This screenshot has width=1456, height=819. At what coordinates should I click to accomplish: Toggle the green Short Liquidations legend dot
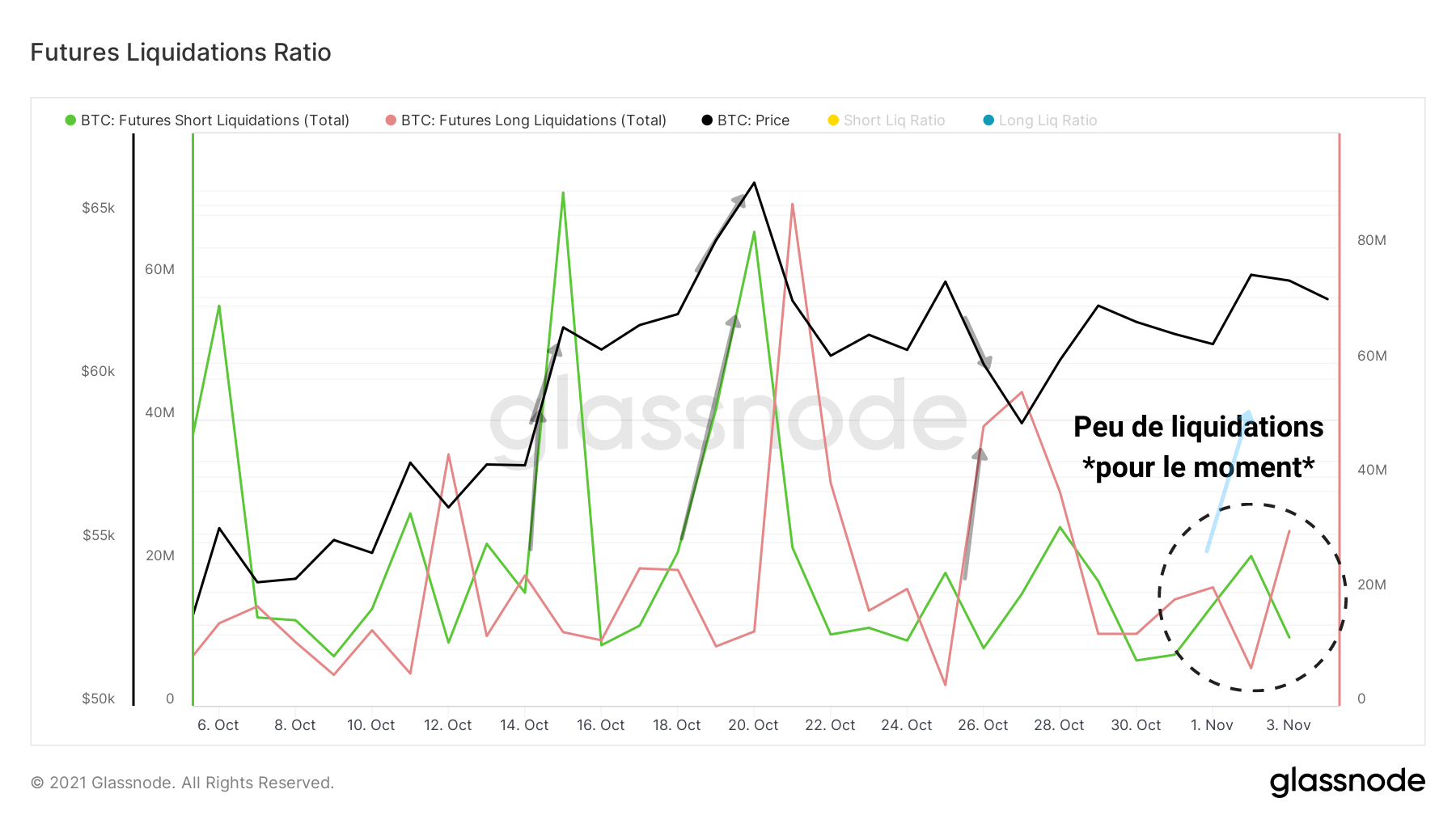(x=70, y=120)
